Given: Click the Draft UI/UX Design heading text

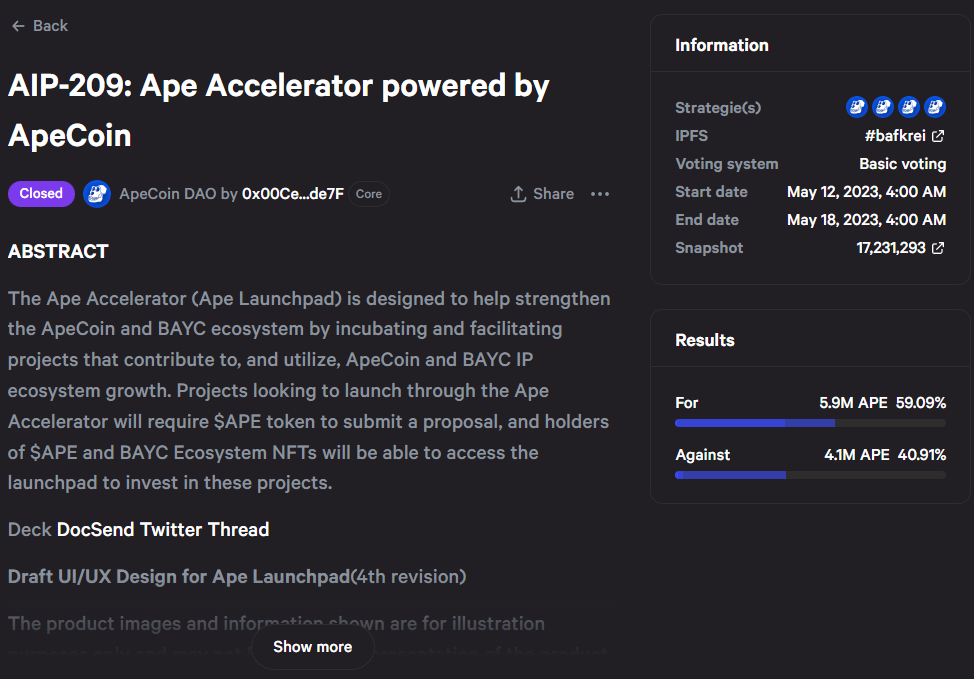Looking at the screenshot, I should coord(179,576).
